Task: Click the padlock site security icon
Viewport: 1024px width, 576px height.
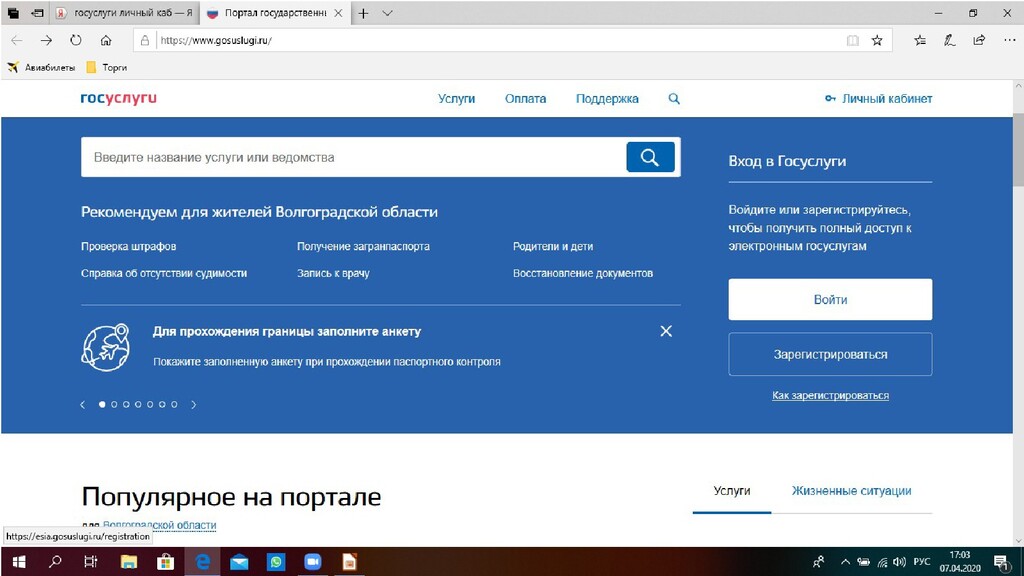Action: (x=145, y=40)
